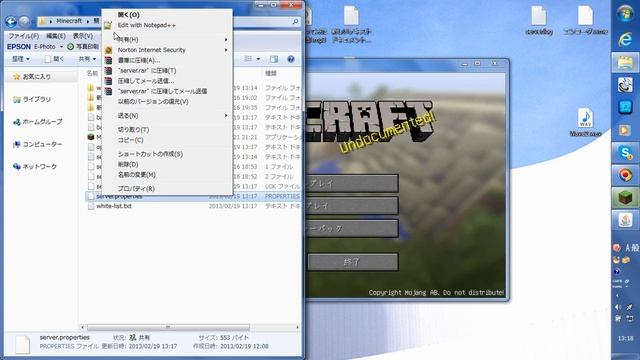Open the File Explorer taskbar icon
Viewport: 640px width, 360px height.
coord(625,62)
